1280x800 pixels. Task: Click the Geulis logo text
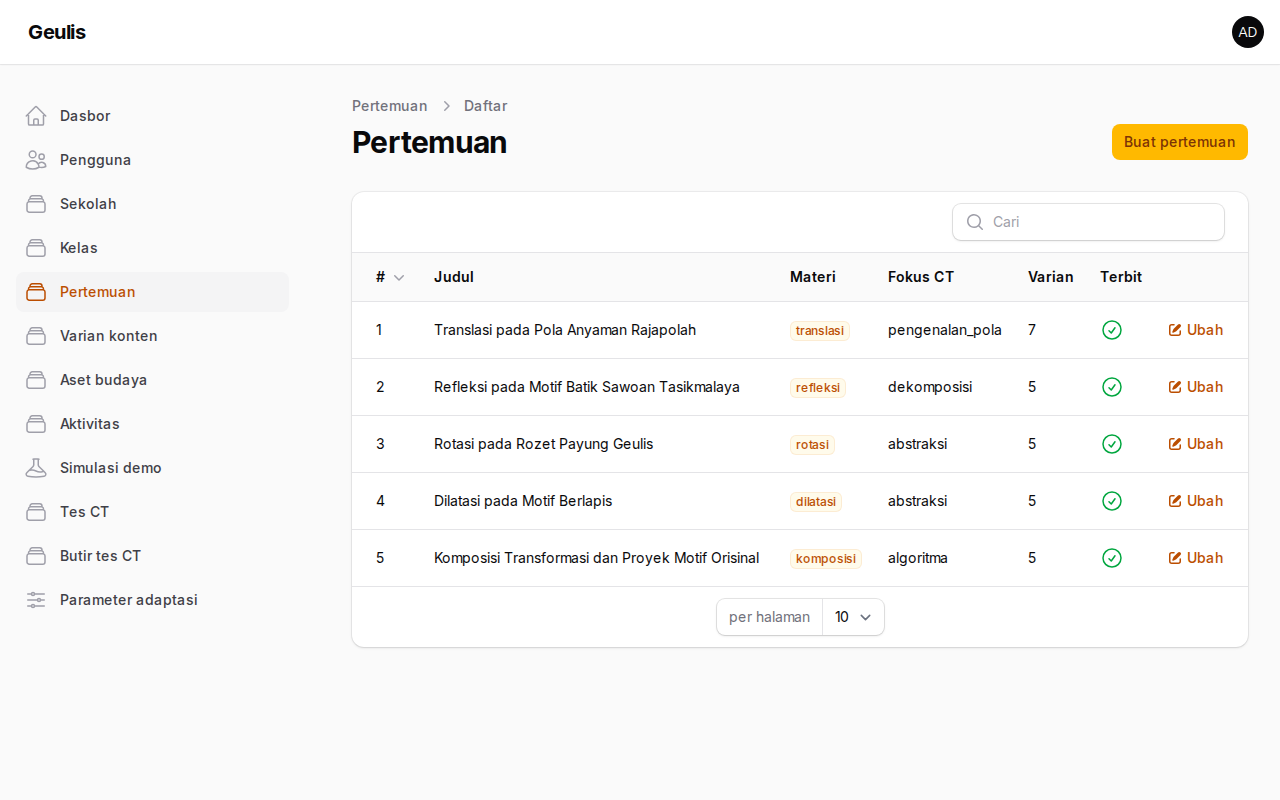coord(57,32)
